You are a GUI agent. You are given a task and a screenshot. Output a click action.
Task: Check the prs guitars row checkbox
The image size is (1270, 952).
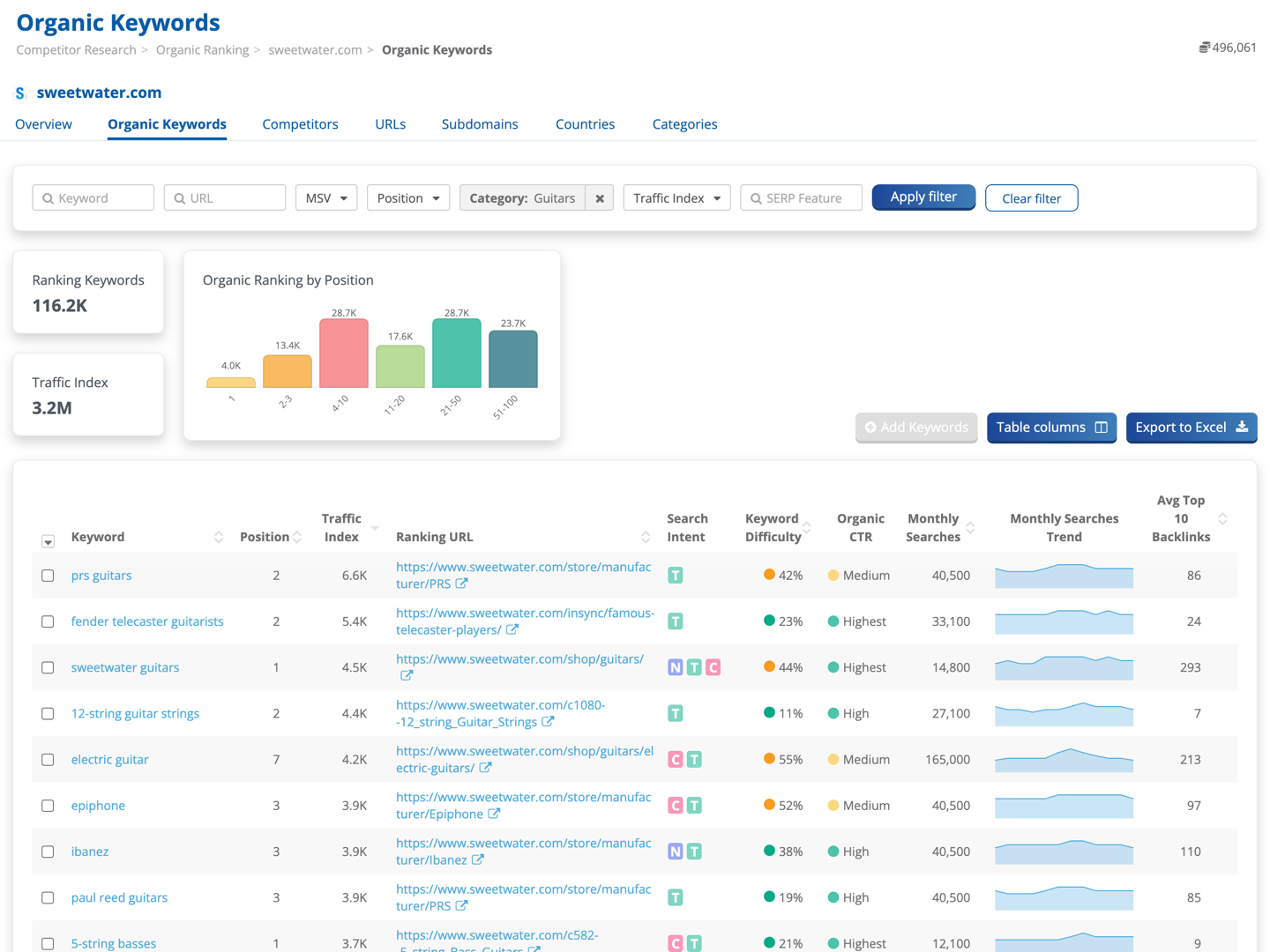48,576
